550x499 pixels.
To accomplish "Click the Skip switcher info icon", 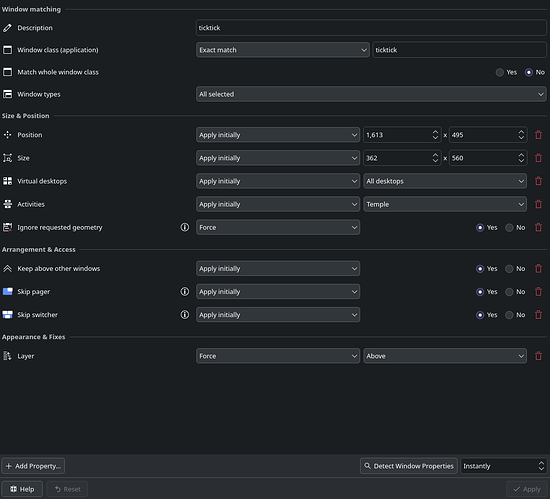I will 185,315.
